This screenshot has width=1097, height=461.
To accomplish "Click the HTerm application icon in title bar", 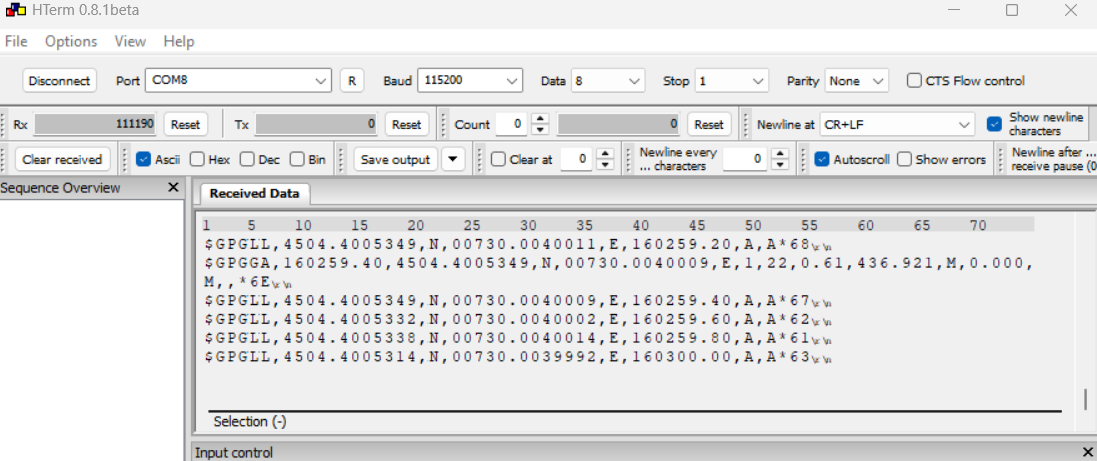I will 14,11.
